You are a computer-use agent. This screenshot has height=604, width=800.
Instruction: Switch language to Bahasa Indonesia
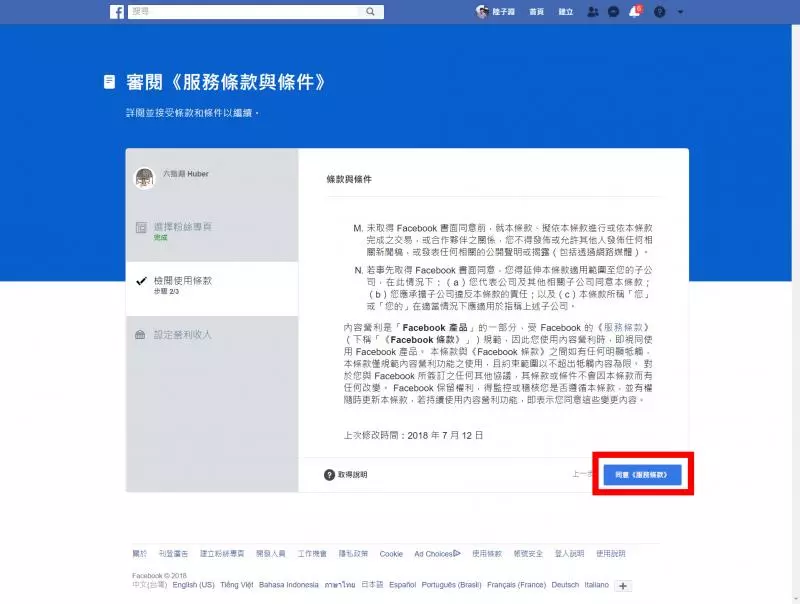pos(289,585)
